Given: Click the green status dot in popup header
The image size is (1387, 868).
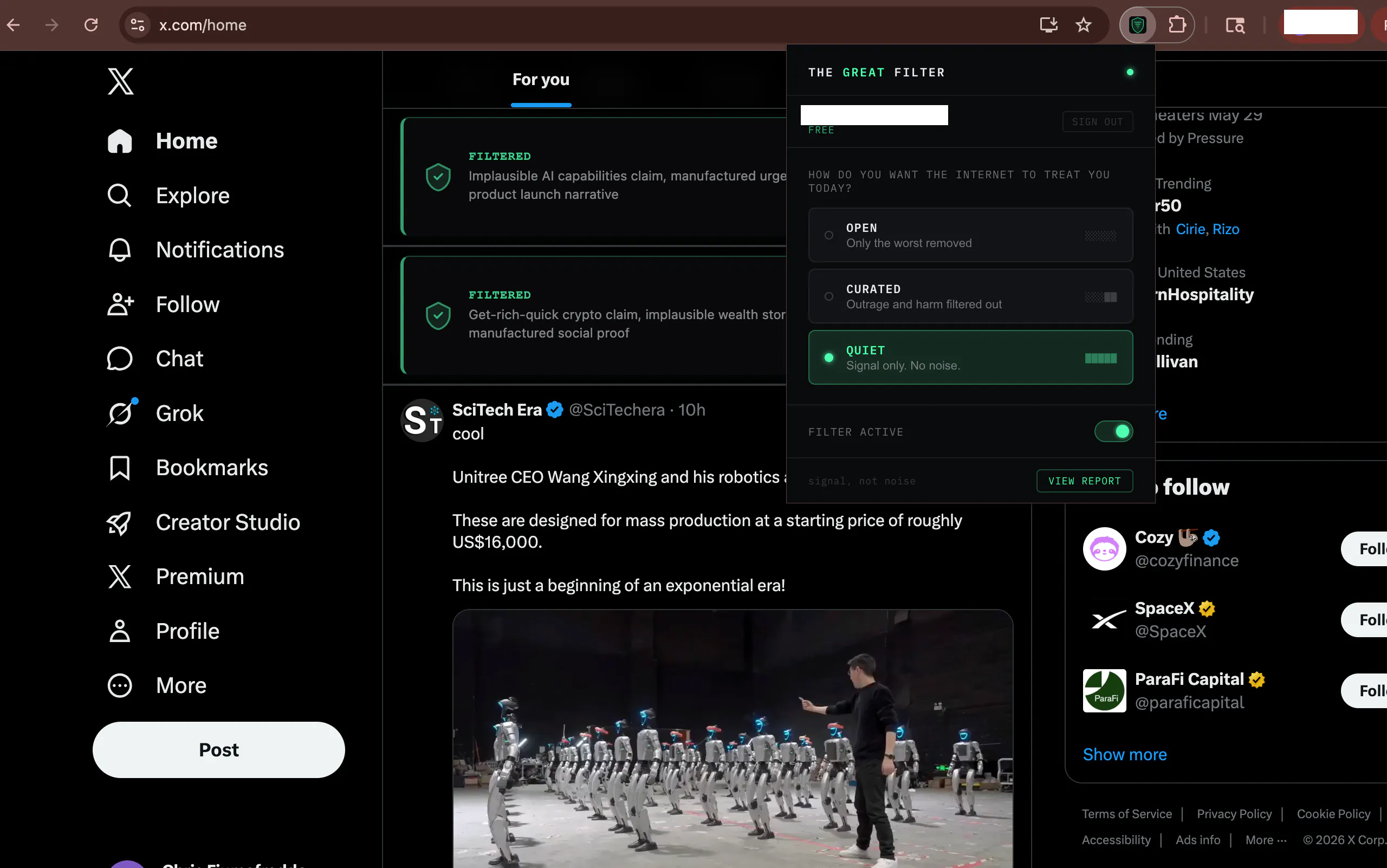Looking at the screenshot, I should coord(1130,73).
